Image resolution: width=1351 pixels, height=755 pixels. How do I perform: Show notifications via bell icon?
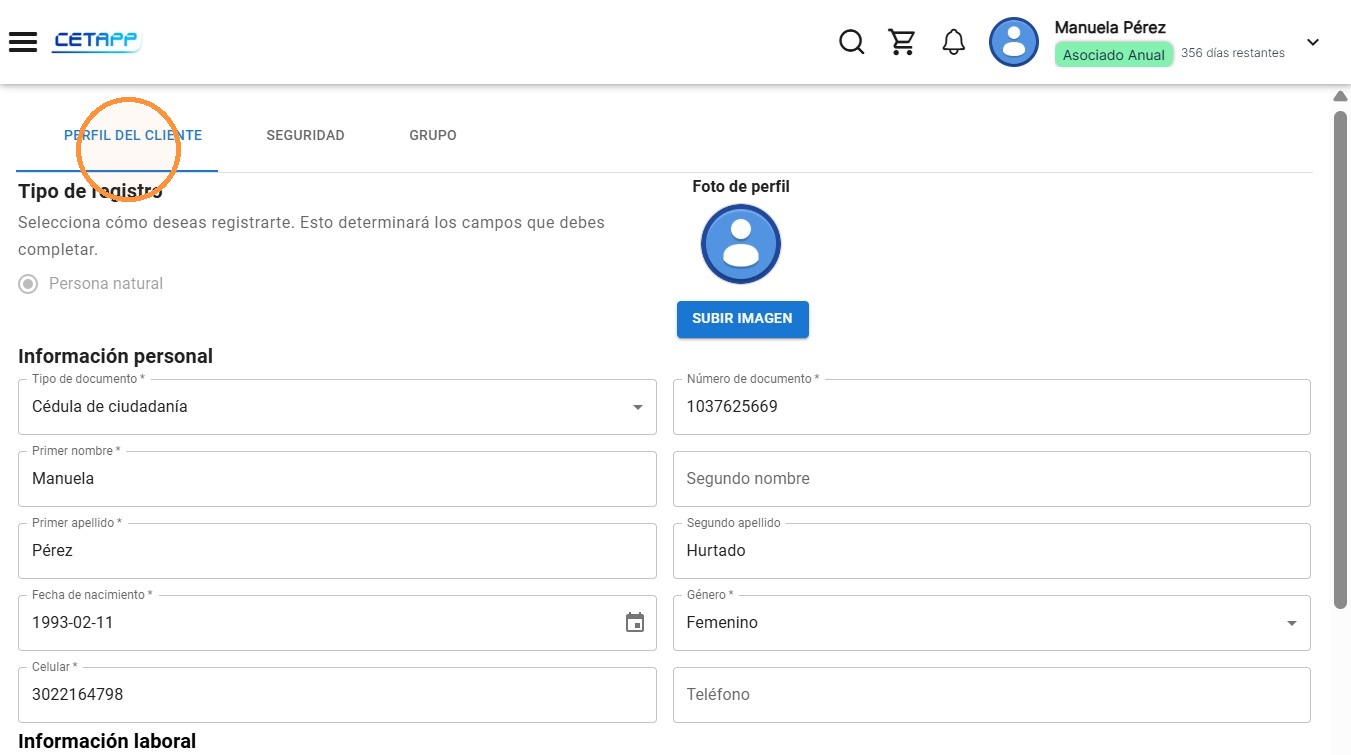point(954,42)
